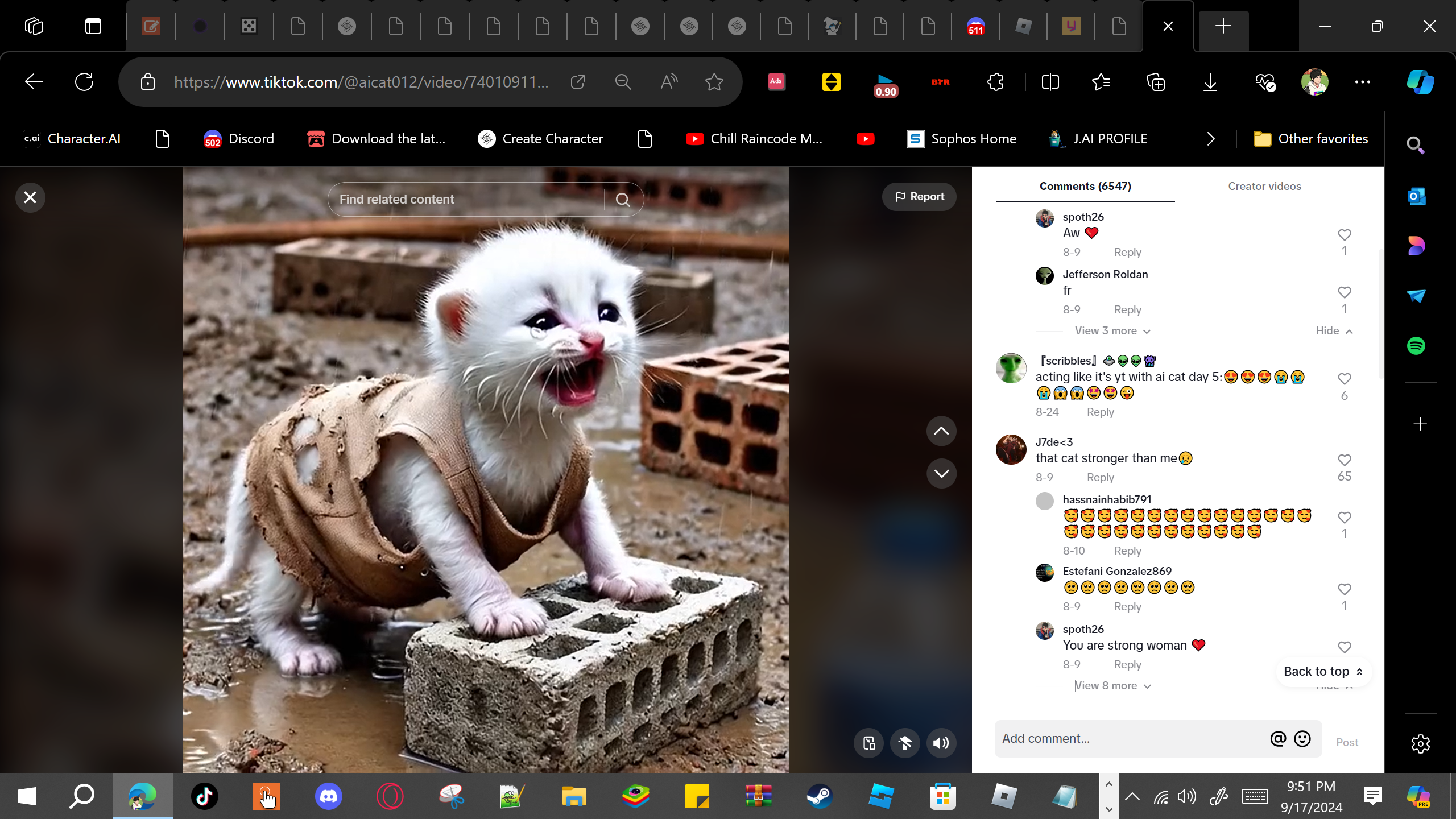Open Discord from the taskbar
This screenshot has height=819, width=1456.
point(328,796)
